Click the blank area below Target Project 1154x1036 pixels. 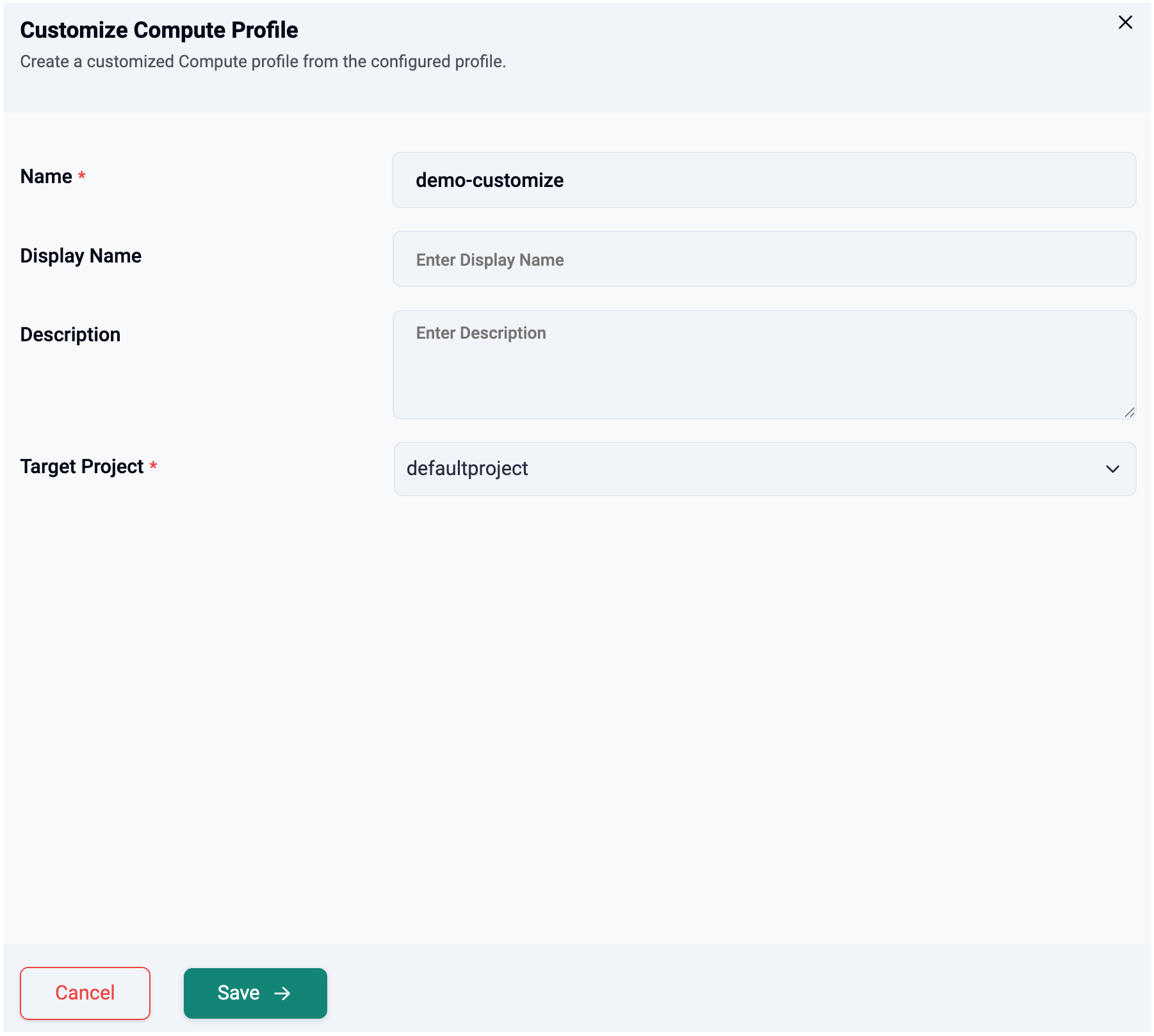576,704
